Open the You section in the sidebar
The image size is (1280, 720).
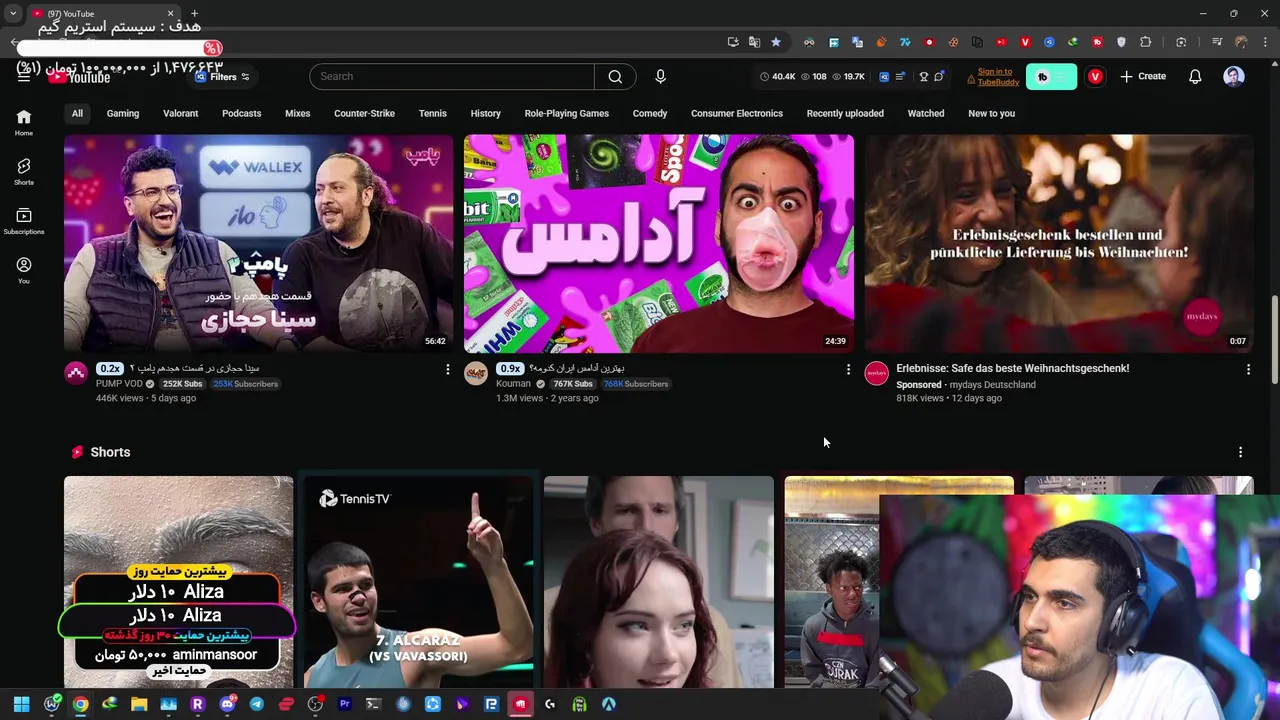24,270
